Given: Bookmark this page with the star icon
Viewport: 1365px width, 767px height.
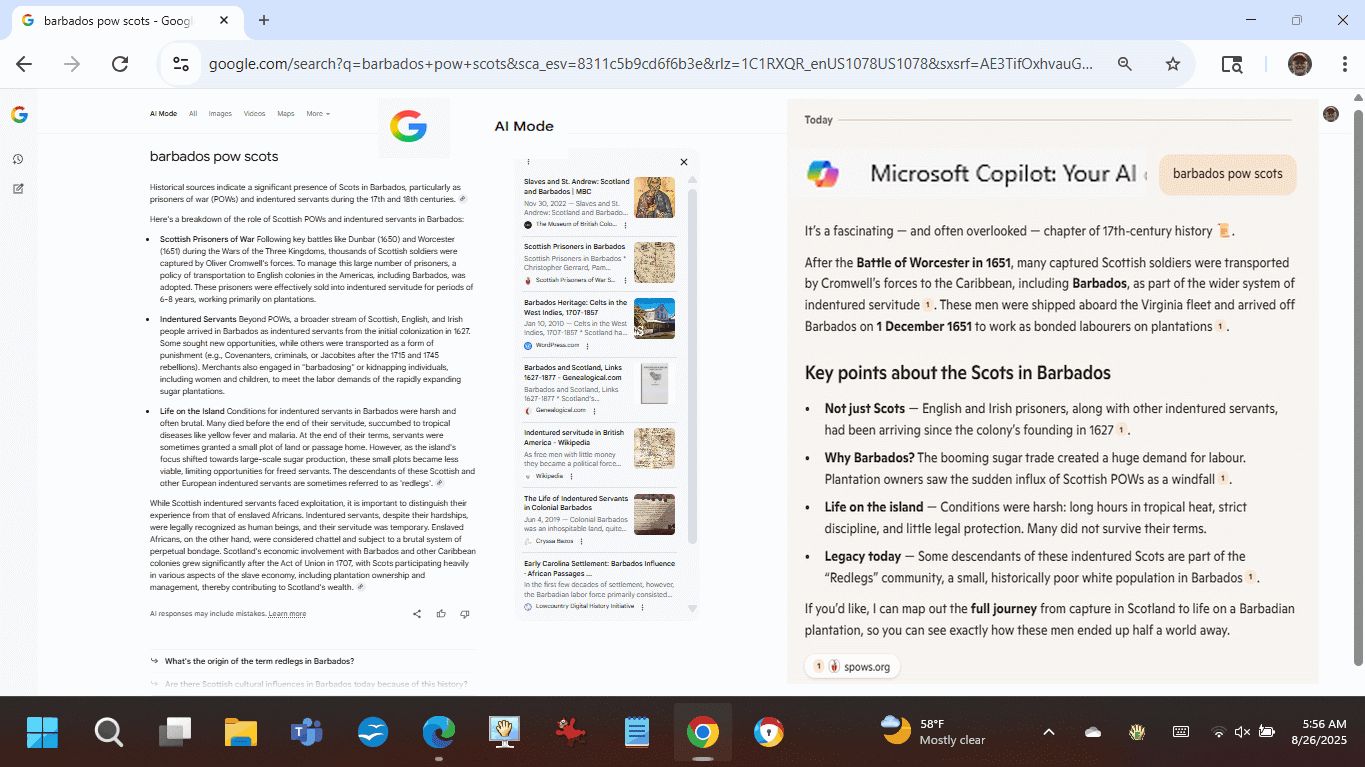Looking at the screenshot, I should (1173, 64).
